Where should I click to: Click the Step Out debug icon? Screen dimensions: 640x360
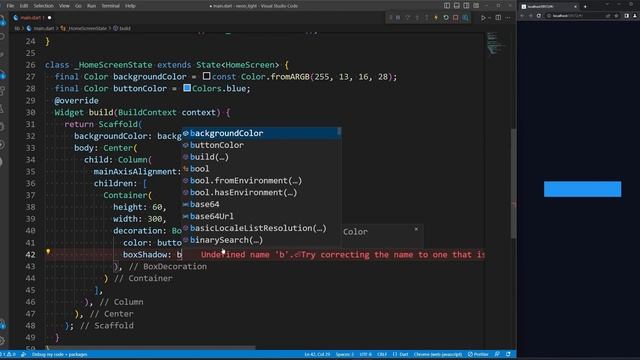point(427,18)
